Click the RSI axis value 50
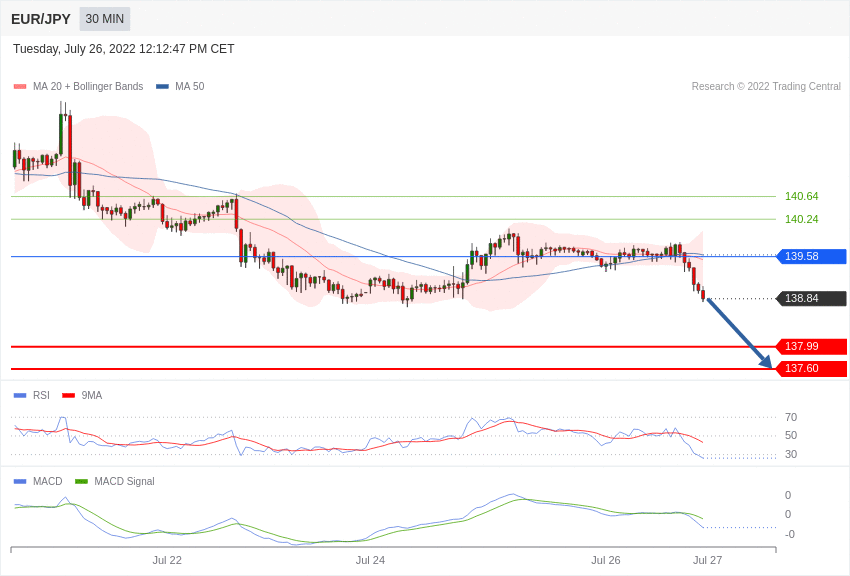The height and width of the screenshot is (576, 850). [791, 436]
